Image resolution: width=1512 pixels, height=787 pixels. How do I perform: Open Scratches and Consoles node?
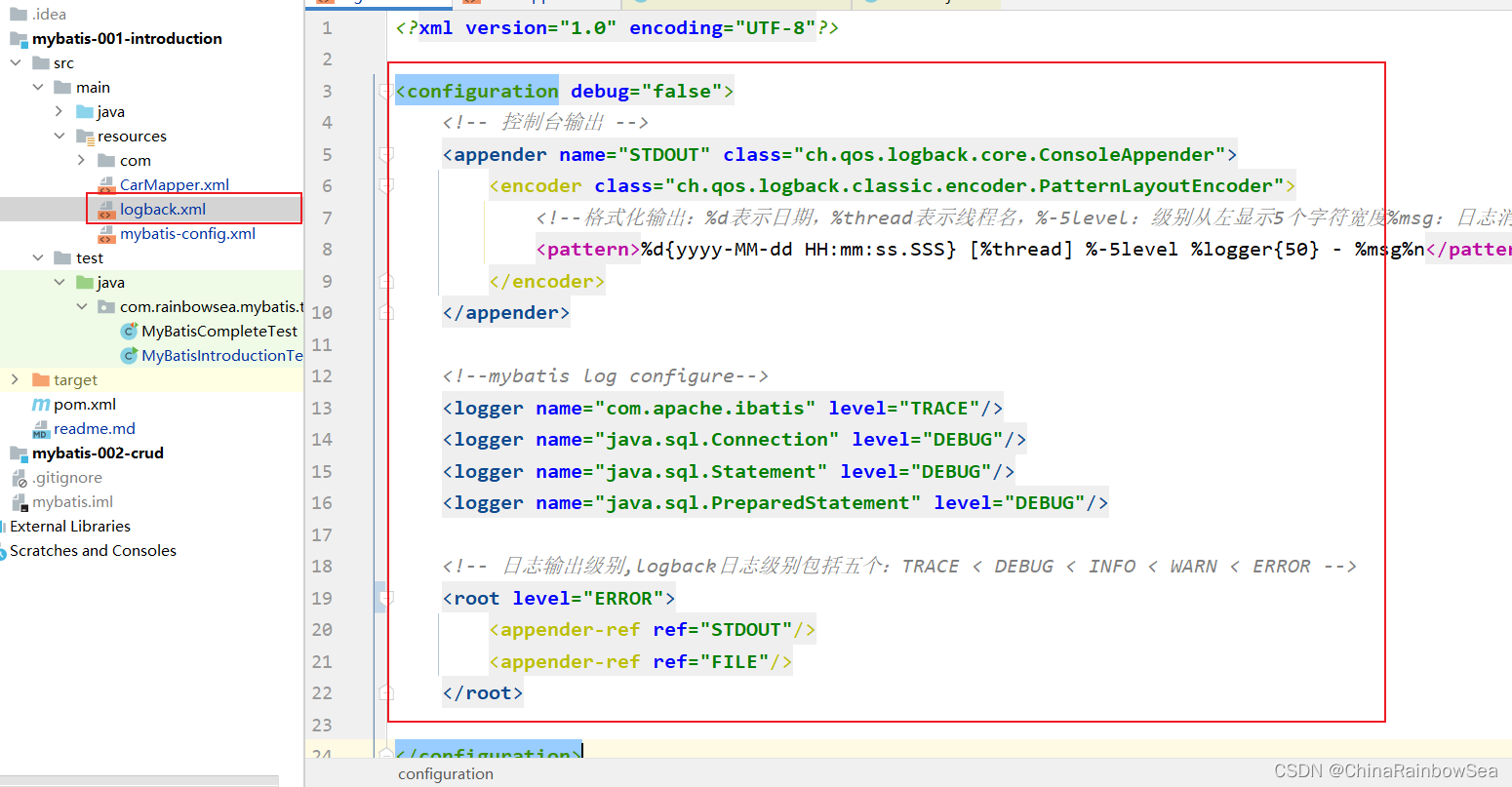pyautogui.click(x=93, y=551)
